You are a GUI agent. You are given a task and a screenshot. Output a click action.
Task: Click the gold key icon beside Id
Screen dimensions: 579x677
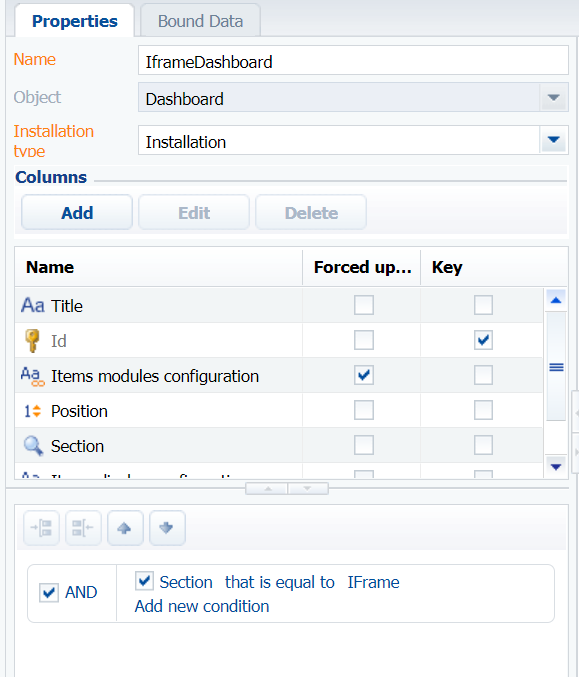(x=32, y=341)
